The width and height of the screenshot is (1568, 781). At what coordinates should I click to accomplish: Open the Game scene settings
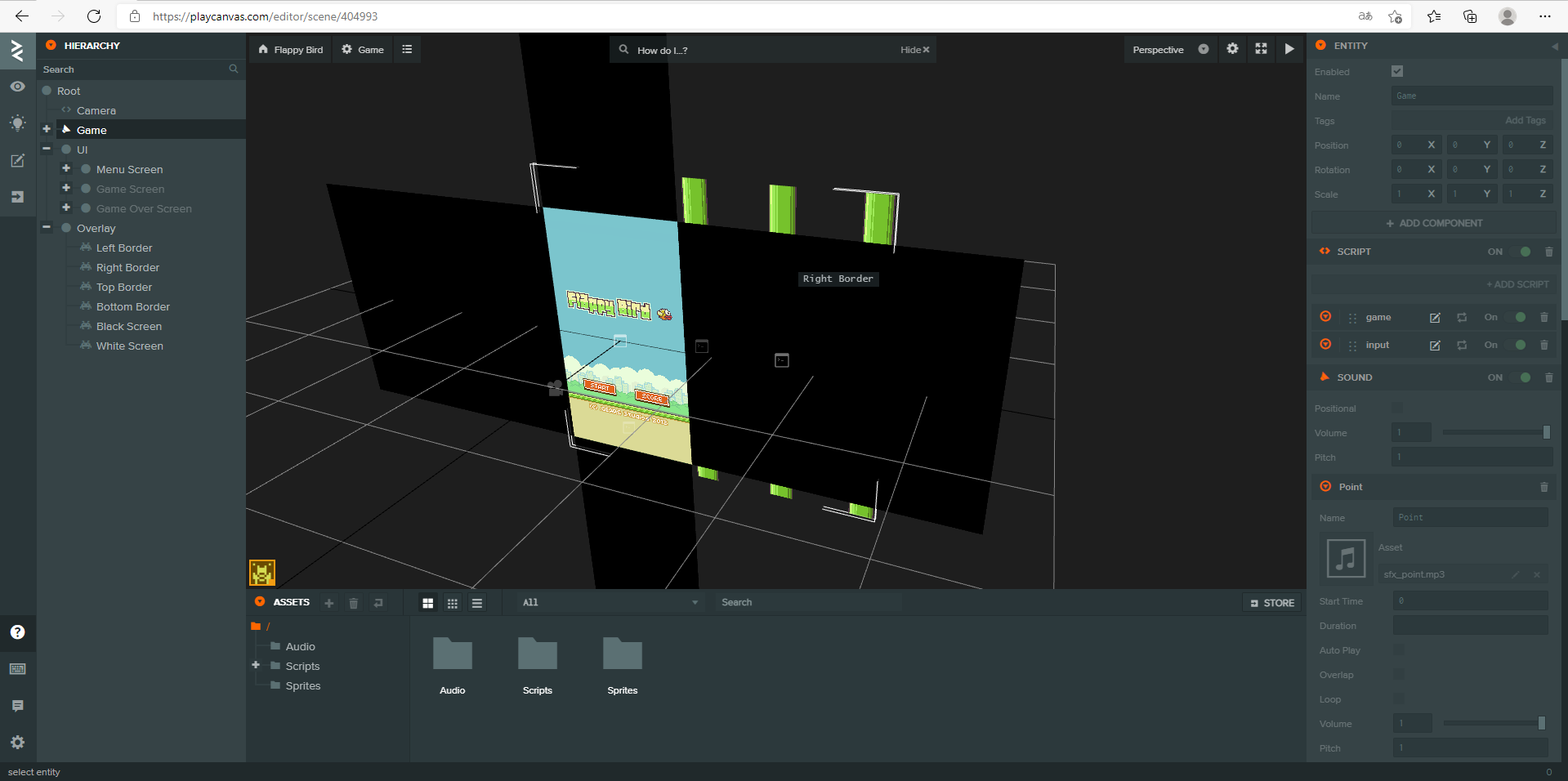pos(362,49)
